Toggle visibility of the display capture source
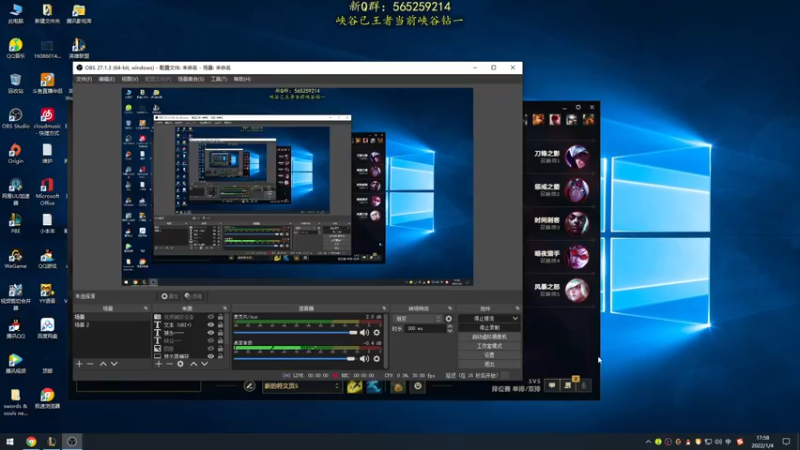 point(210,356)
